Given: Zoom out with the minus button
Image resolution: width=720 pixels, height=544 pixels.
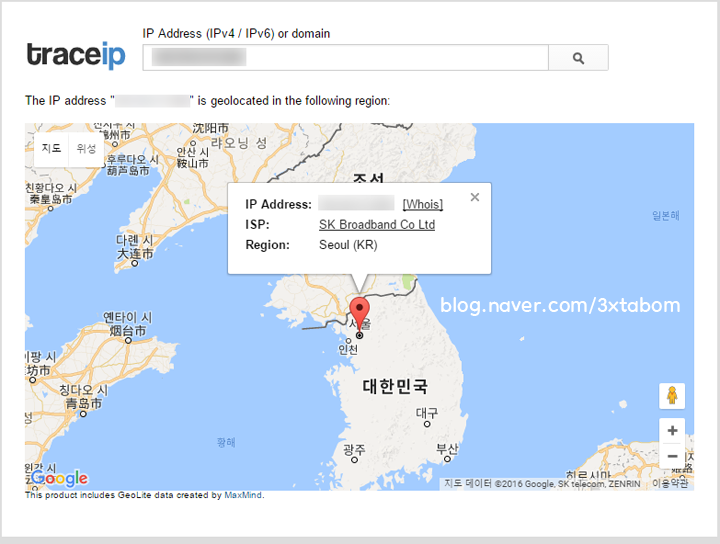Looking at the screenshot, I should pyautogui.click(x=672, y=456).
